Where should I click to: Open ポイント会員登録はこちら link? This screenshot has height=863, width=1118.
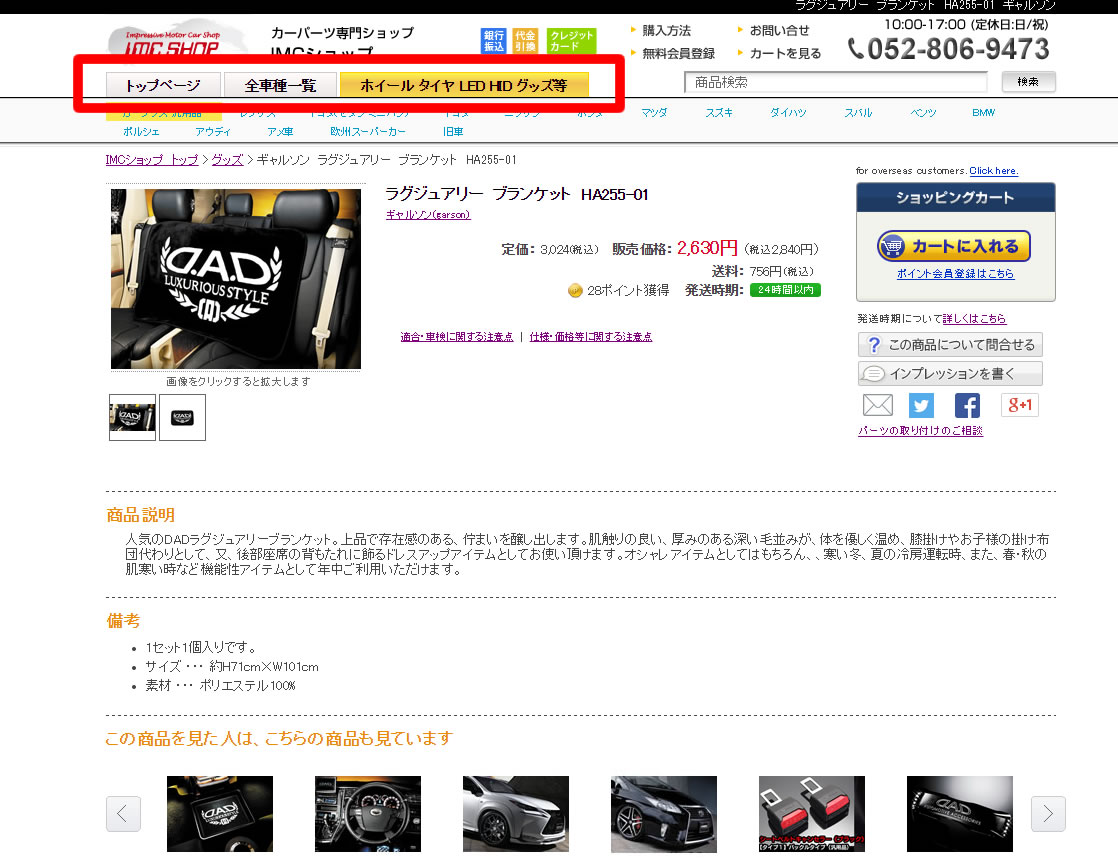pos(955,273)
